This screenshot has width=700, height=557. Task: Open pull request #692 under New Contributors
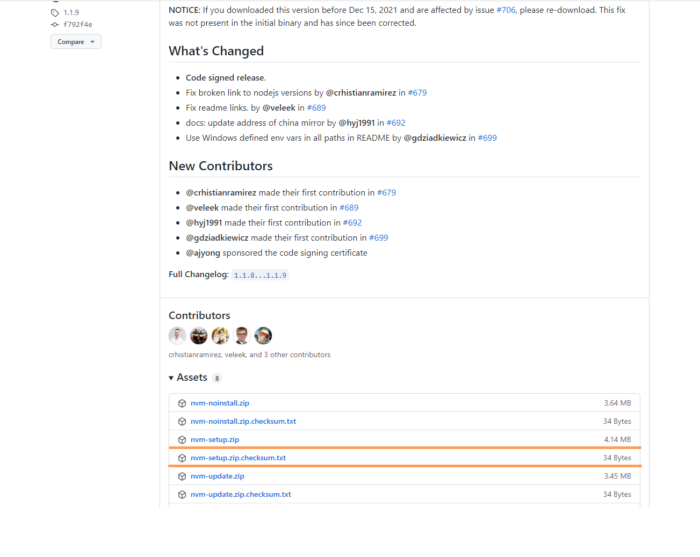[x=352, y=223]
